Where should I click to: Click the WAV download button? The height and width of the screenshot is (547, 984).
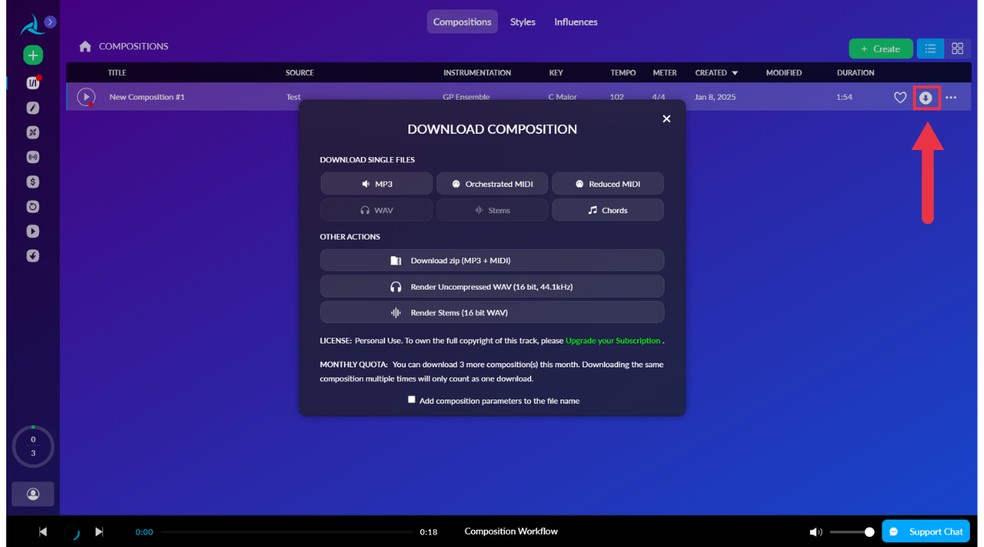(376, 210)
